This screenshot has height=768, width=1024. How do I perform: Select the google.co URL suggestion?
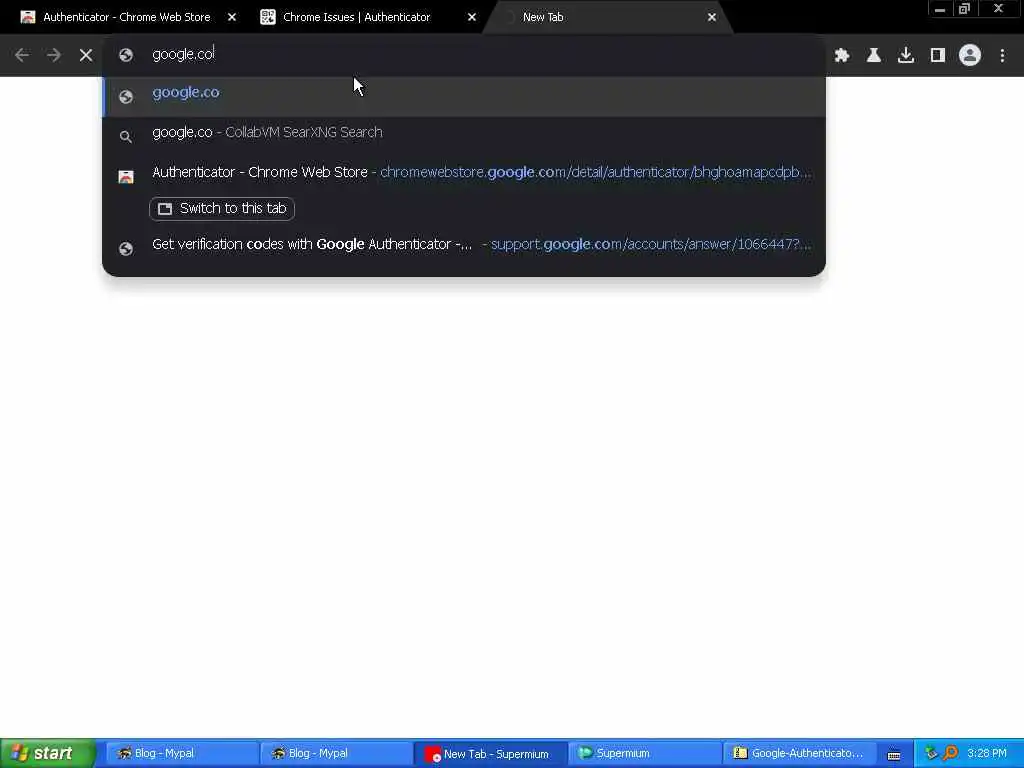click(x=464, y=95)
